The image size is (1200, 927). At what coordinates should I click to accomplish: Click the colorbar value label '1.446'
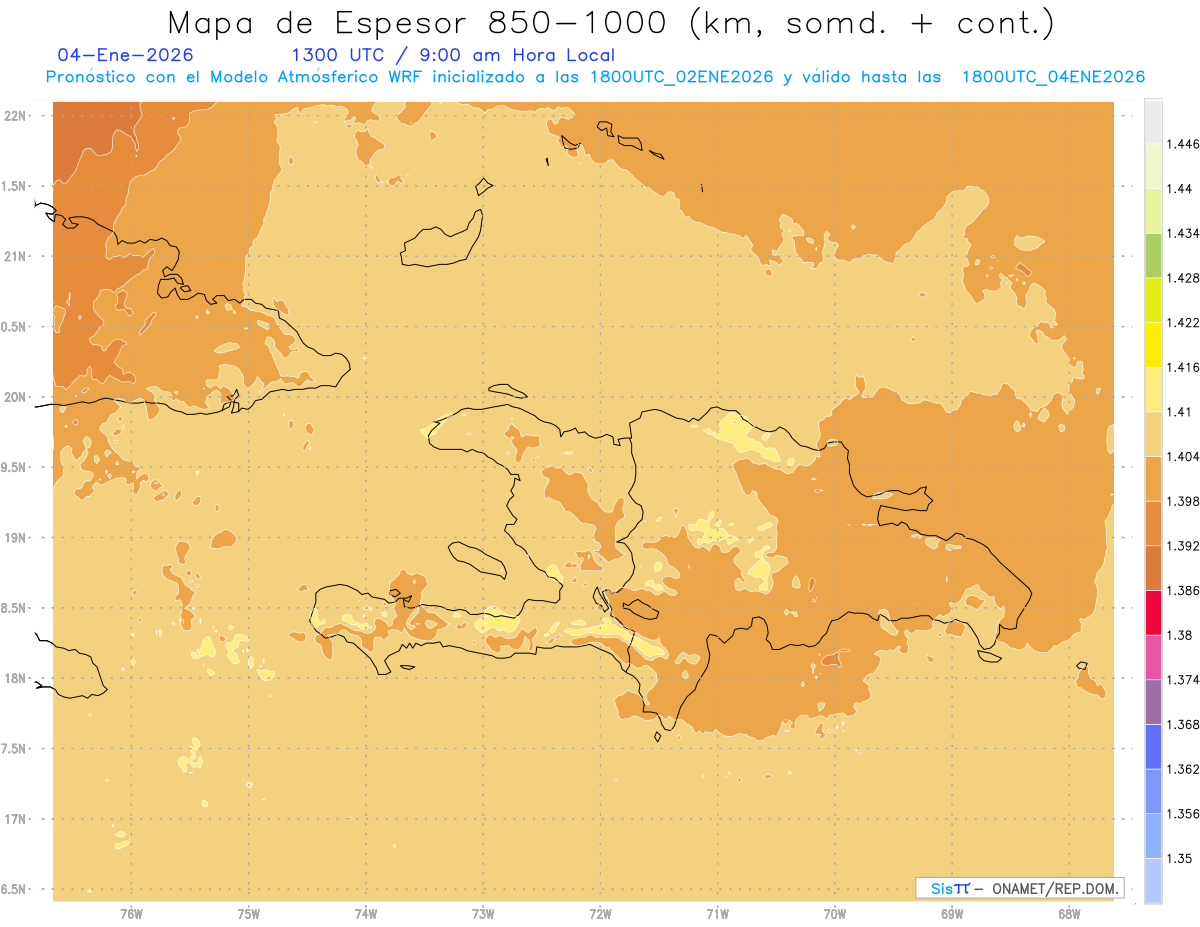pos(1183,144)
